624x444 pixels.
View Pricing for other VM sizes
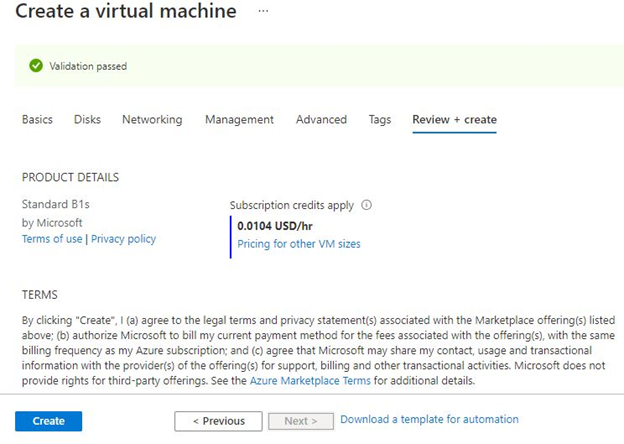click(x=298, y=244)
